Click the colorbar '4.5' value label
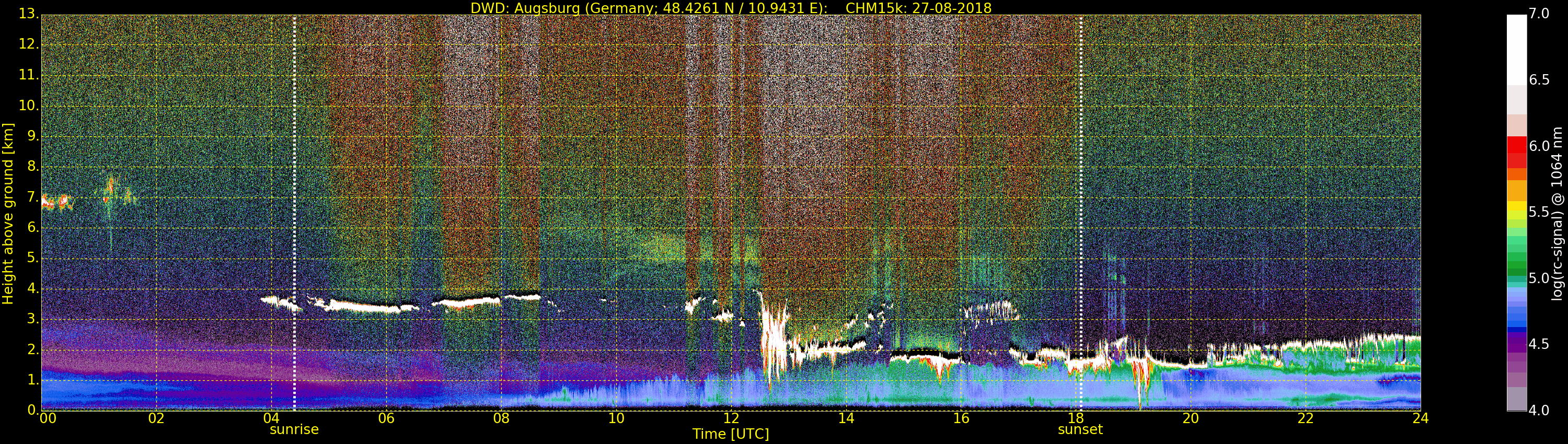The height and width of the screenshot is (444, 1568). (x=1539, y=344)
